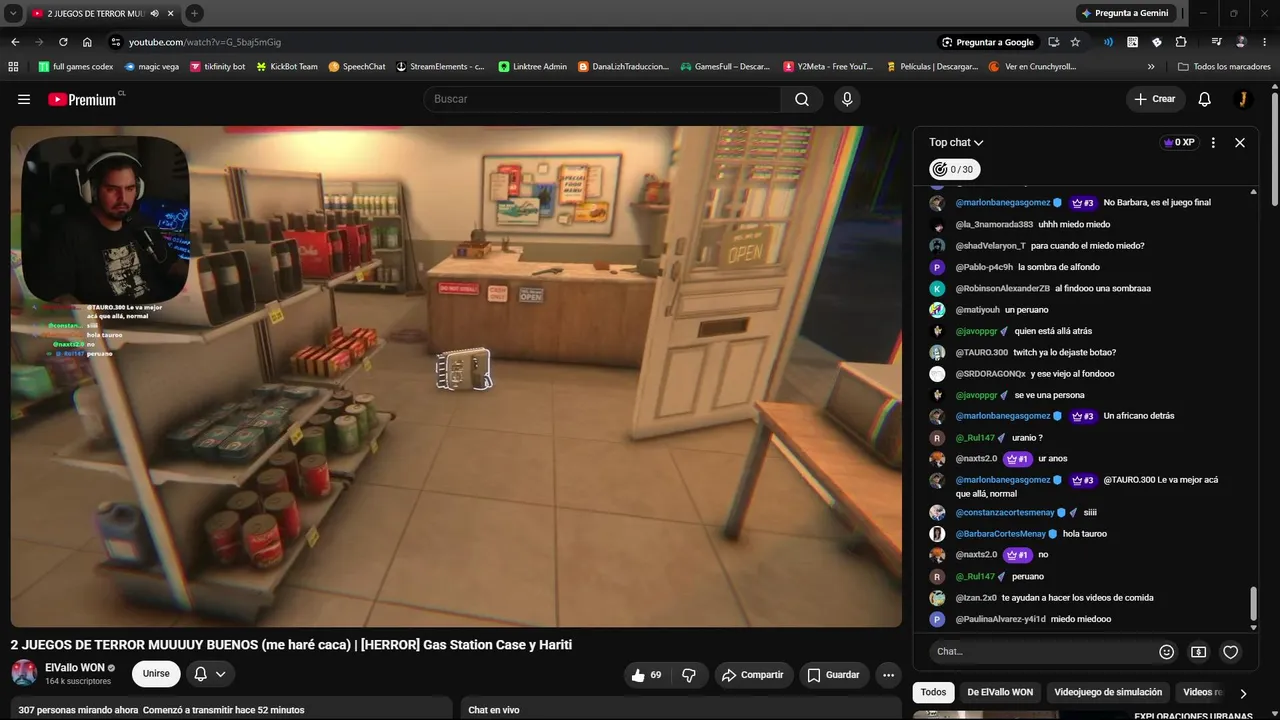Go back in browser history
This screenshot has height=720, width=1280.
pyautogui.click(x=15, y=42)
